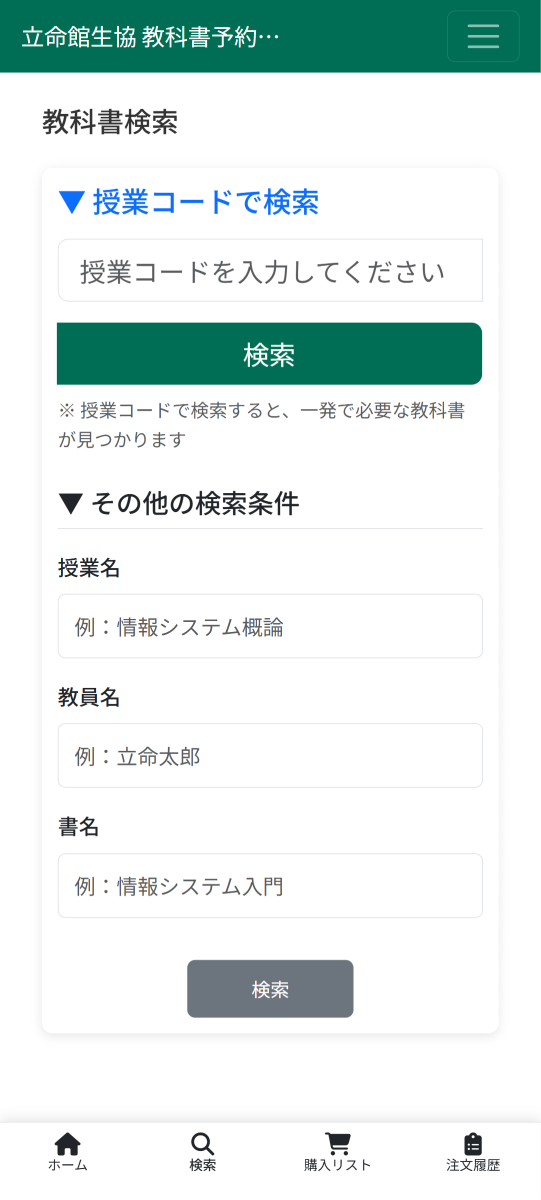The image size is (541, 1200).
Task: Focus the 教員名 text field
Action: [270, 755]
